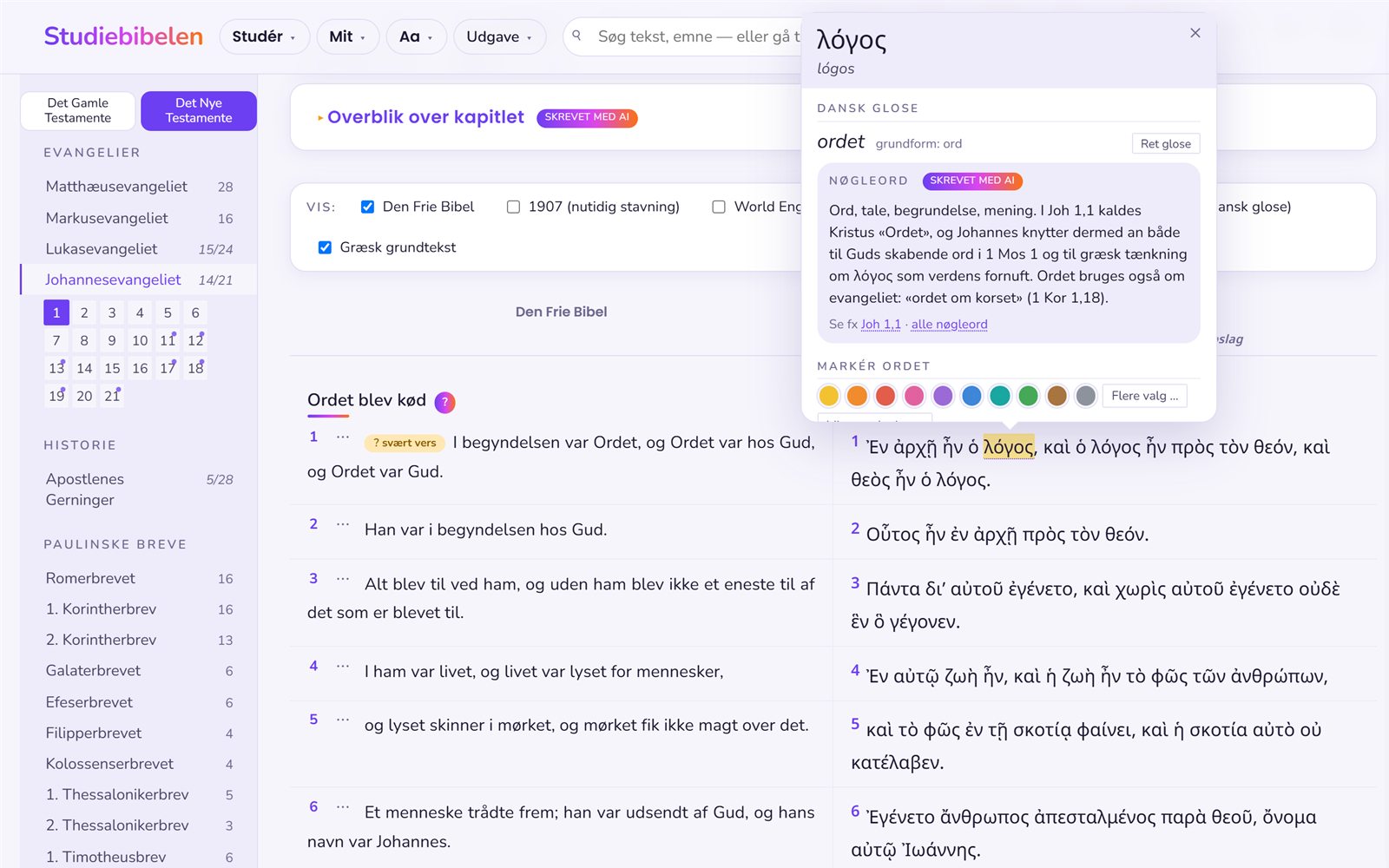Click the Ret glose button
Viewport: 1389px width, 868px height.
point(1165,143)
